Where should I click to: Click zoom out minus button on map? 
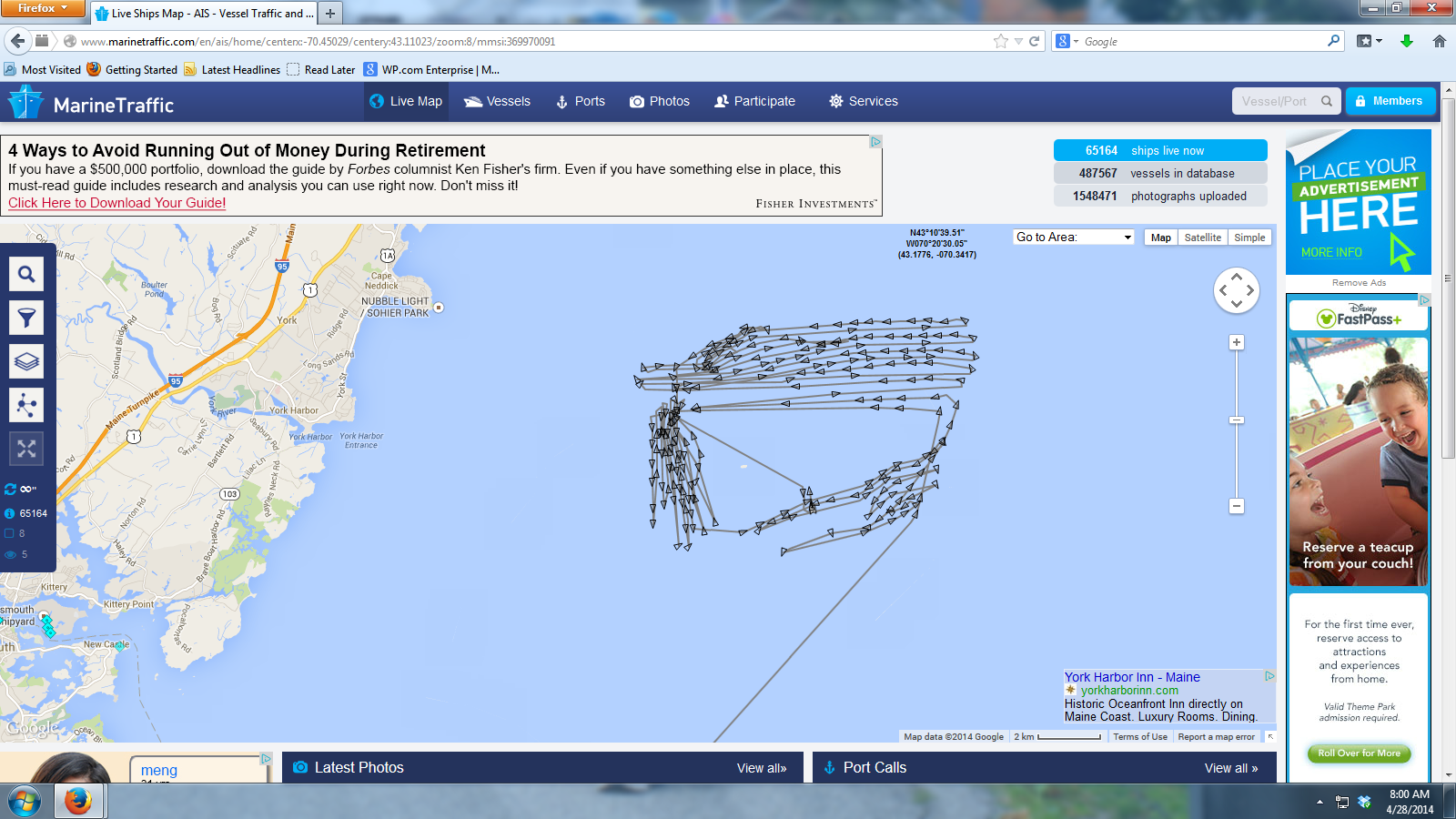[x=1236, y=506]
